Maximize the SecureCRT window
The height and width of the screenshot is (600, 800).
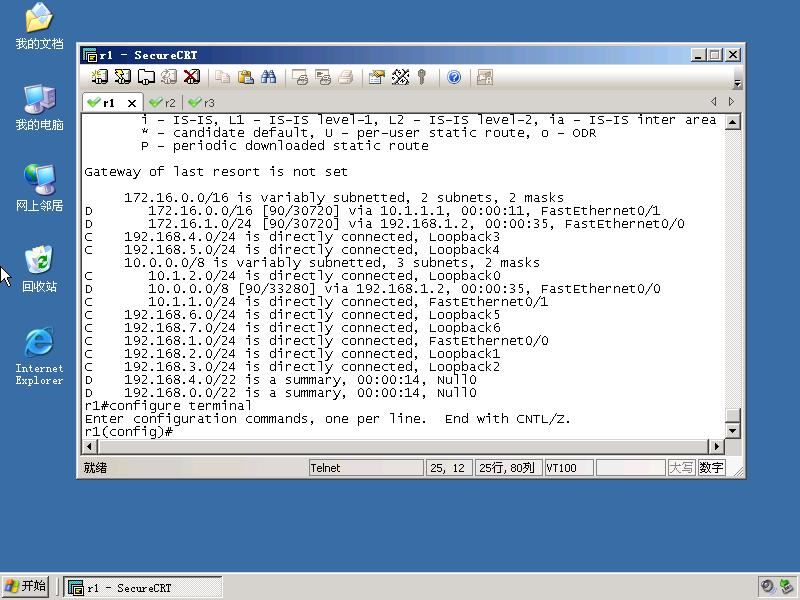click(x=715, y=55)
